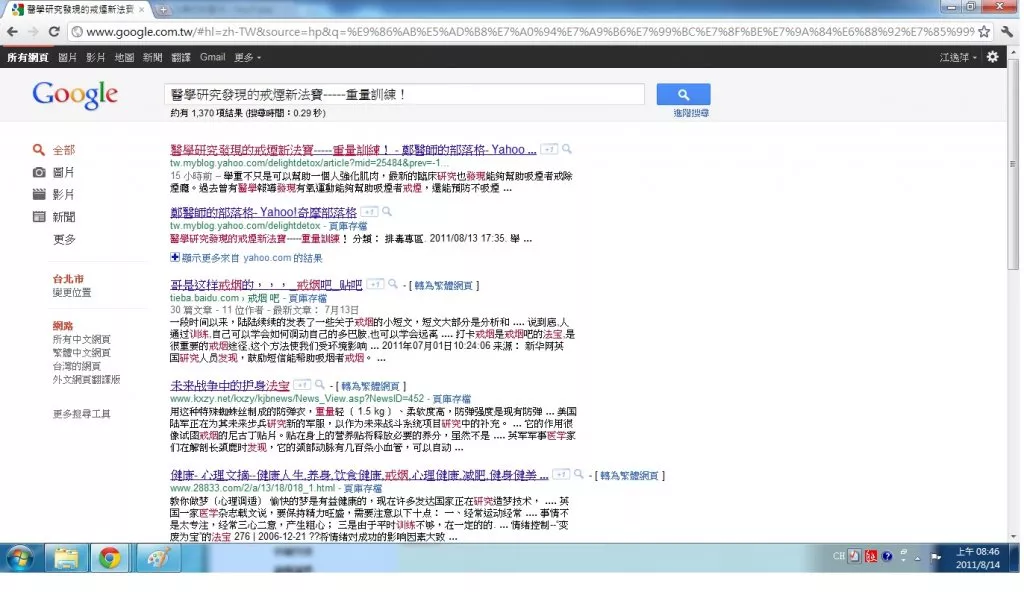The width and height of the screenshot is (1024, 592).
Task: Click the blue search magnifier button
Action: [683, 94]
